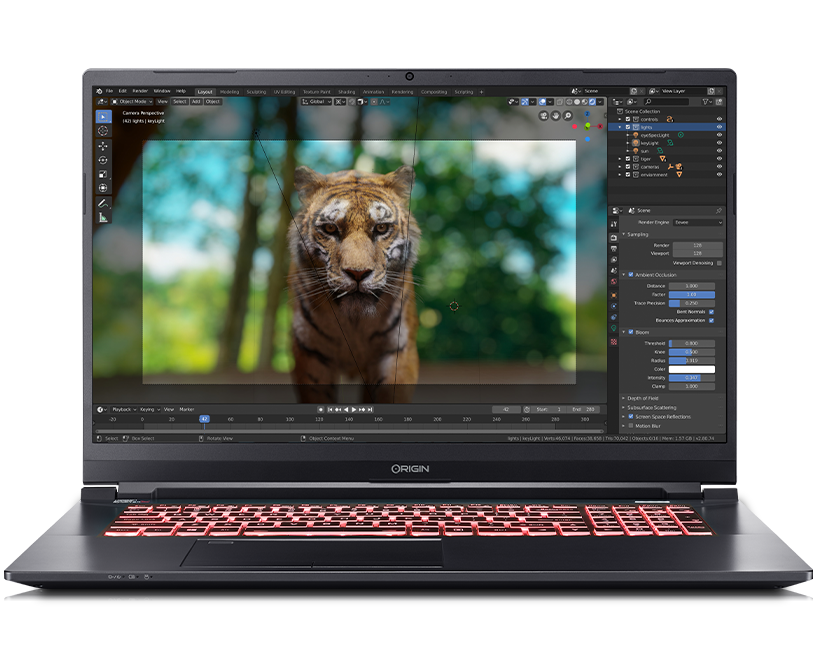819x650 pixels.
Task: Open the viewport Object menu button
Action: [x=213, y=102]
